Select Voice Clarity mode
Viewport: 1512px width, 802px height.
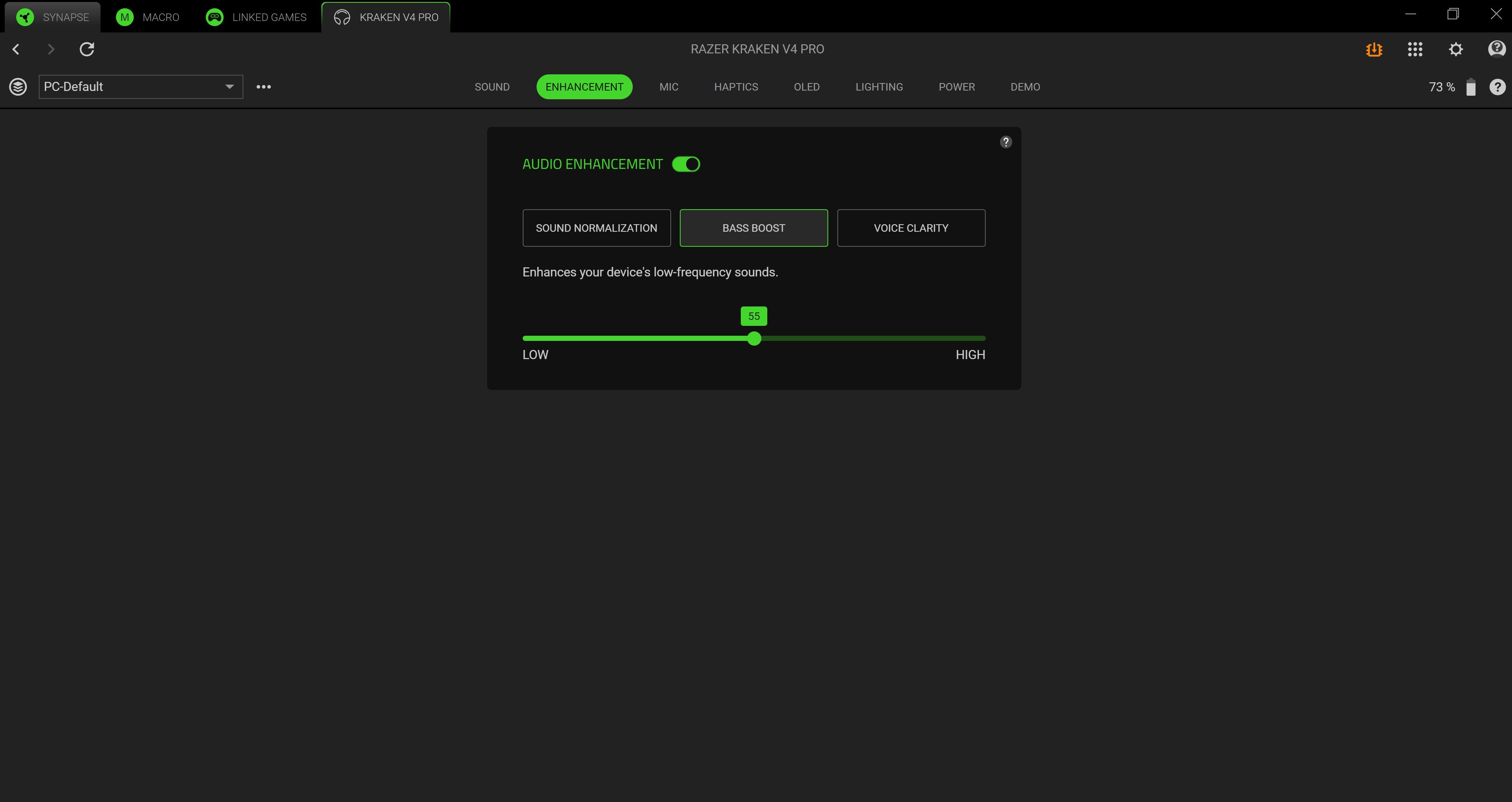[x=911, y=228]
